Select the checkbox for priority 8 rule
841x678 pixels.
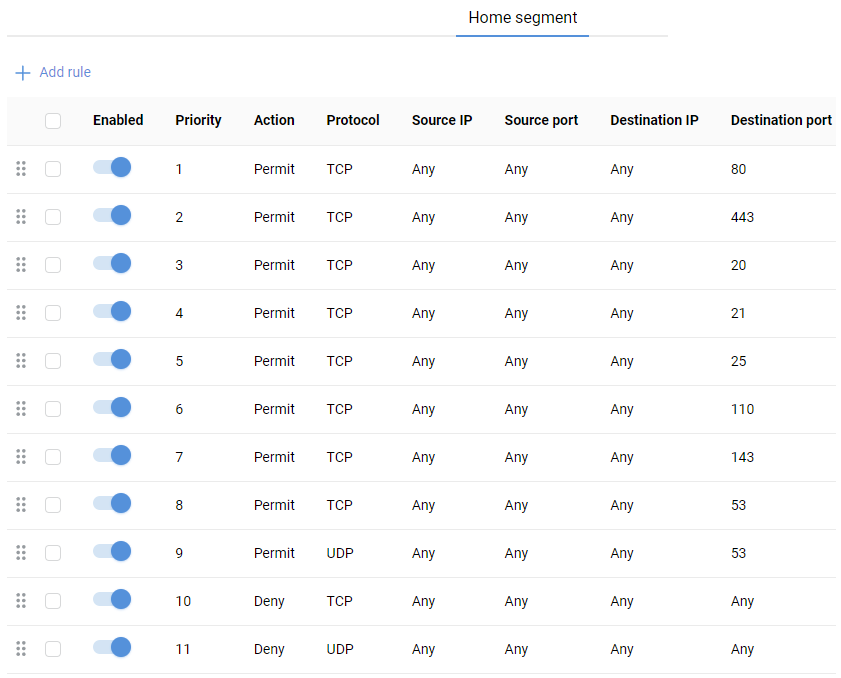pyautogui.click(x=53, y=505)
